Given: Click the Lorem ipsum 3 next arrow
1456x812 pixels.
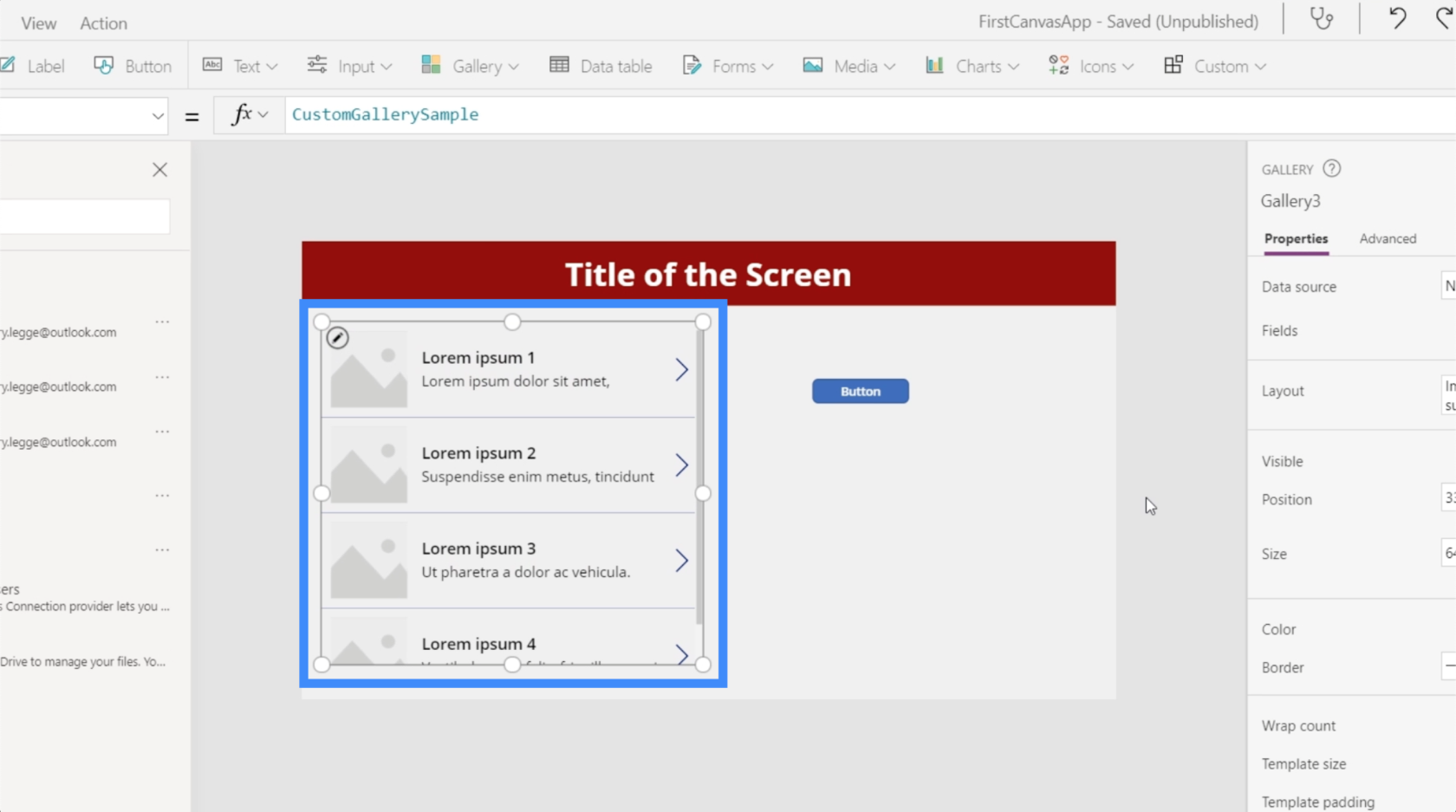Looking at the screenshot, I should (x=682, y=561).
